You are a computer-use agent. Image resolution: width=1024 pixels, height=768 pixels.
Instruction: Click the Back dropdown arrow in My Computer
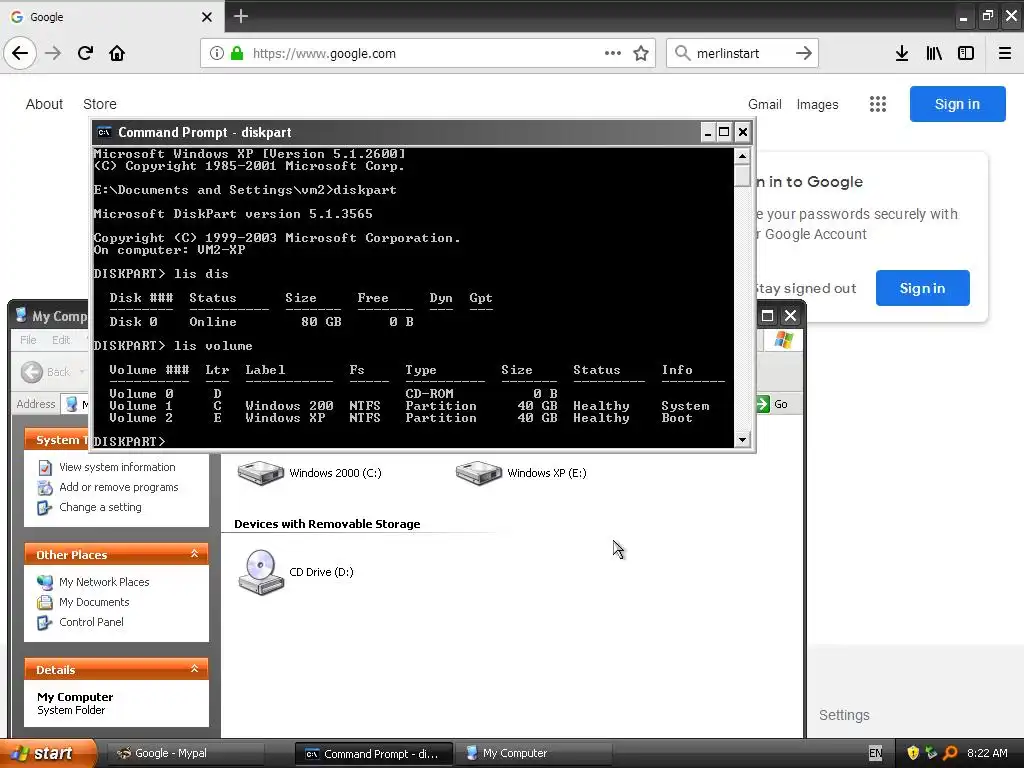tap(82, 372)
